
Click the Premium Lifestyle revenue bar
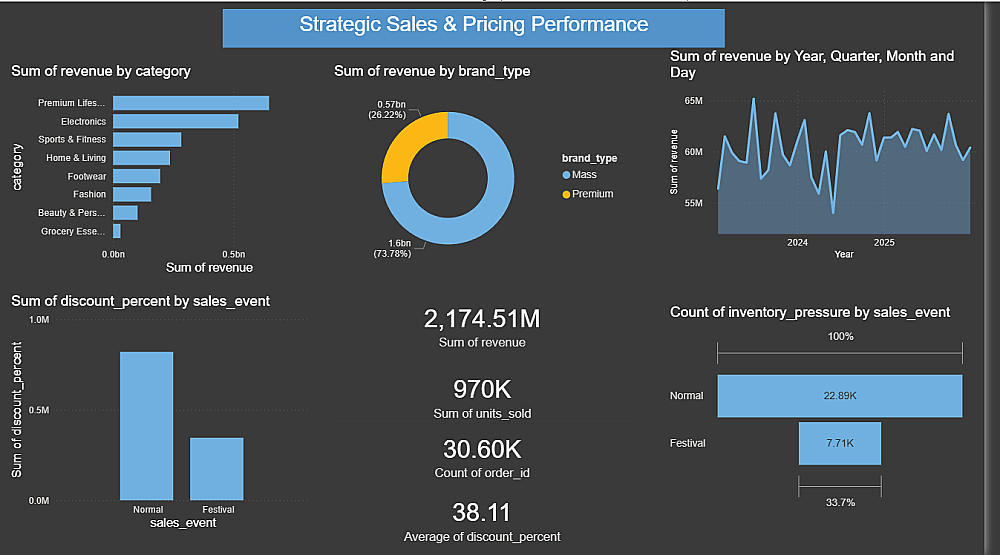190,103
